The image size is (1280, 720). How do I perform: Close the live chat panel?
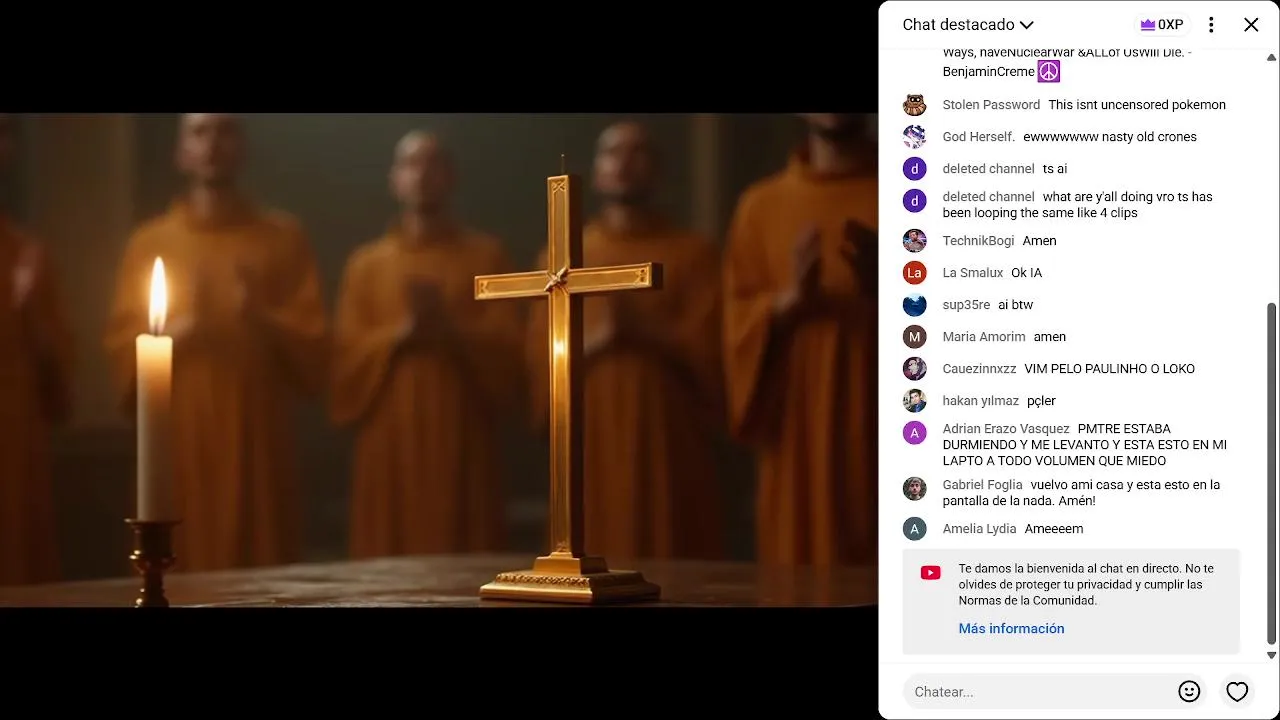[1251, 25]
